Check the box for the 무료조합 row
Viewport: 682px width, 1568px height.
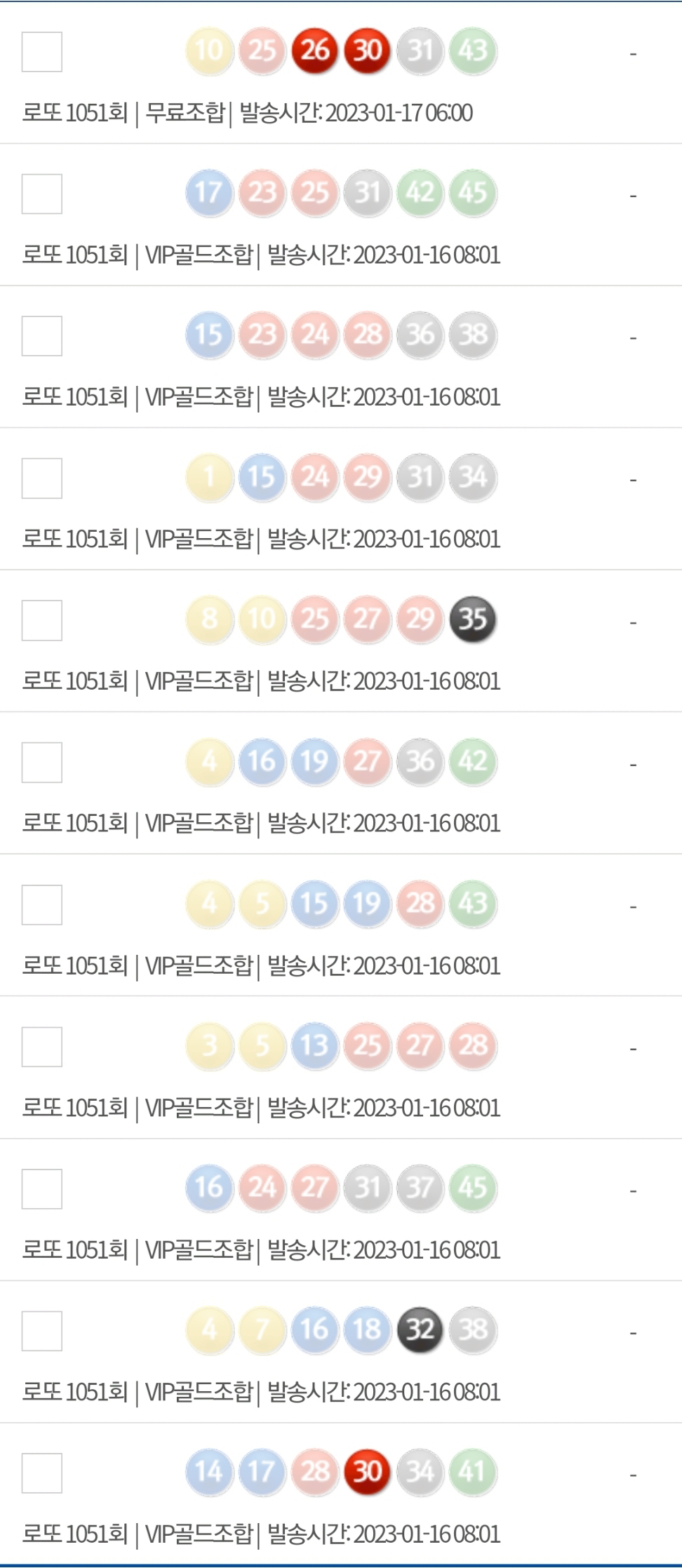[42, 52]
